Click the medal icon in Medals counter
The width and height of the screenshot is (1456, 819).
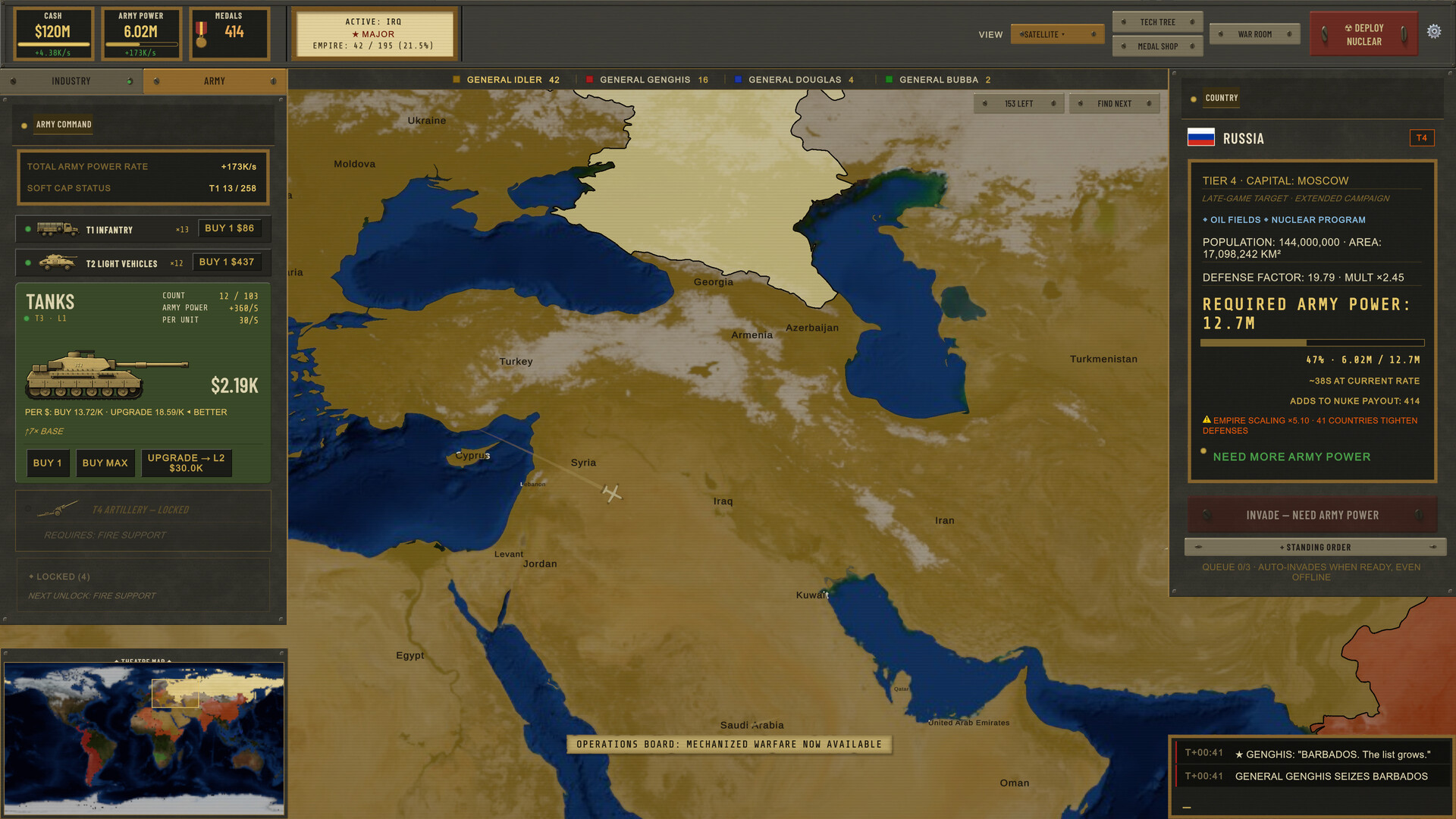click(x=201, y=34)
